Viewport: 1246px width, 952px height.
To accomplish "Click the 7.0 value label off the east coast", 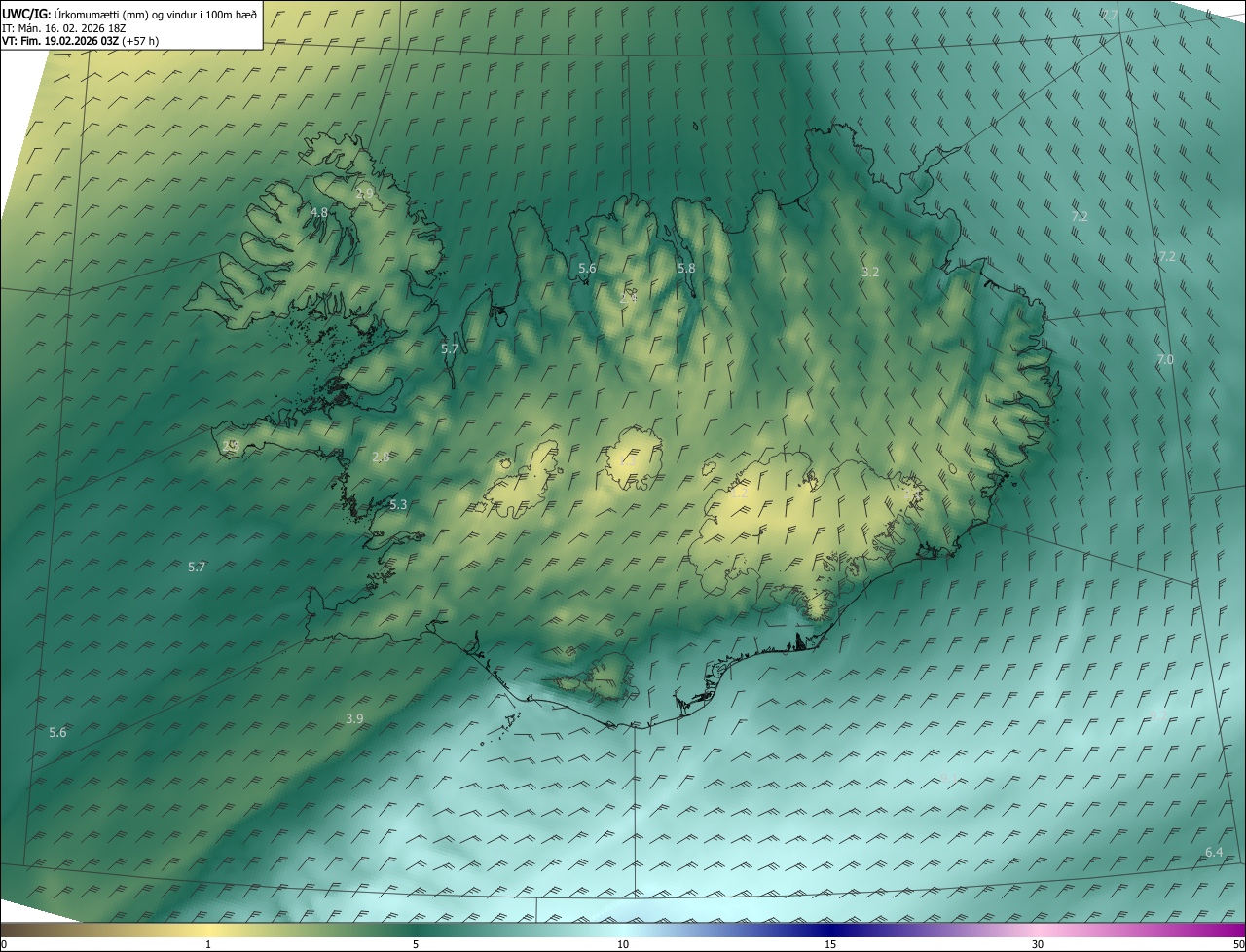I will (x=1165, y=360).
